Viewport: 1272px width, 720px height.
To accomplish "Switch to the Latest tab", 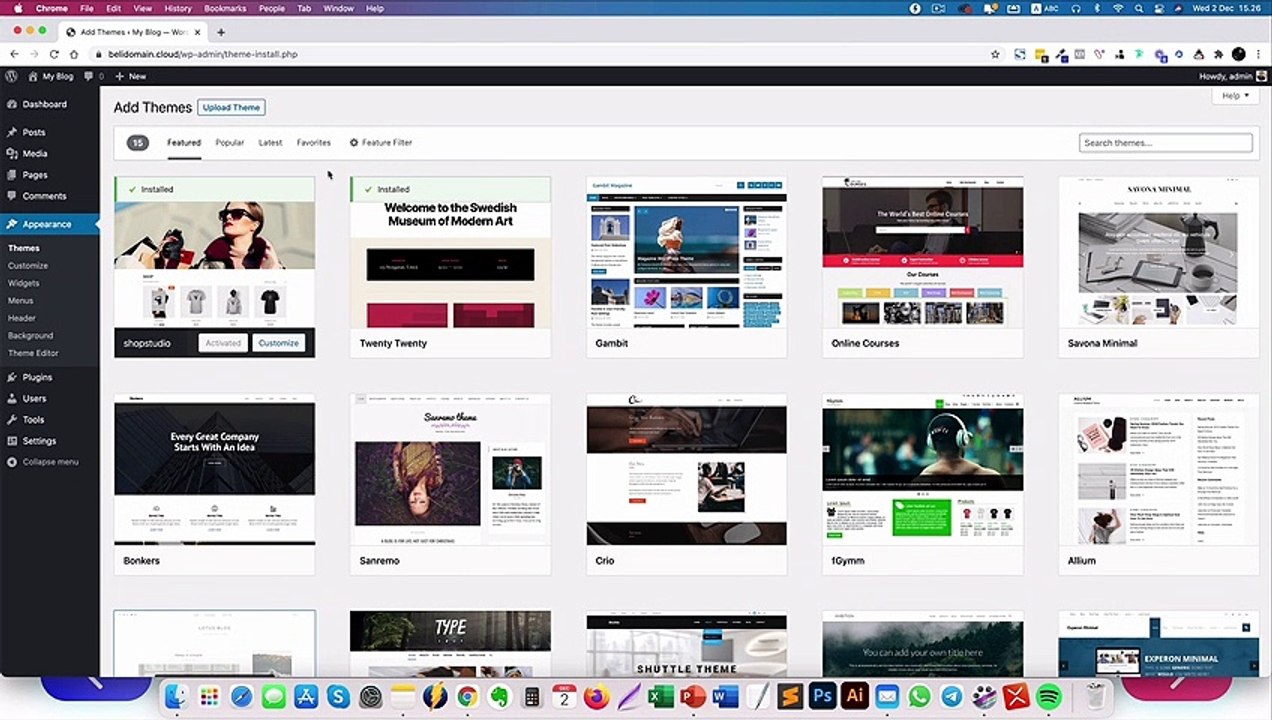I will point(270,143).
